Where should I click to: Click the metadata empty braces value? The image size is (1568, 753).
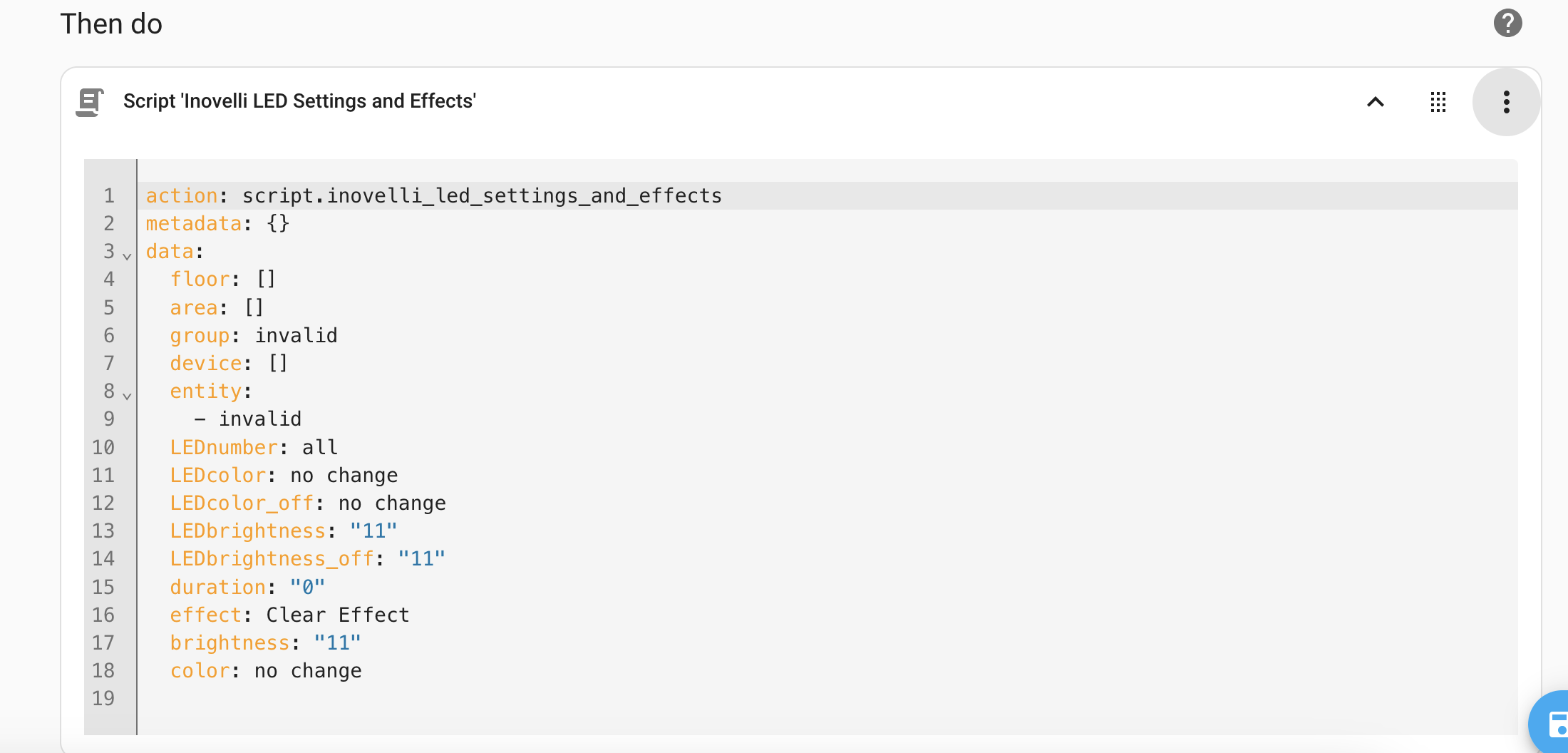point(278,224)
